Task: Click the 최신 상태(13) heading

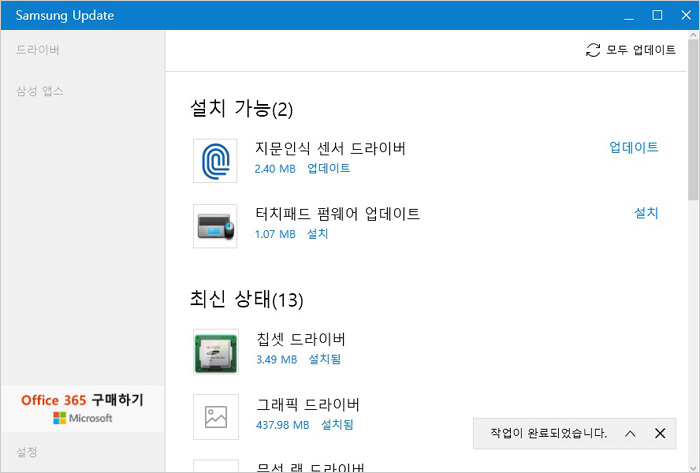Action: pos(247,299)
